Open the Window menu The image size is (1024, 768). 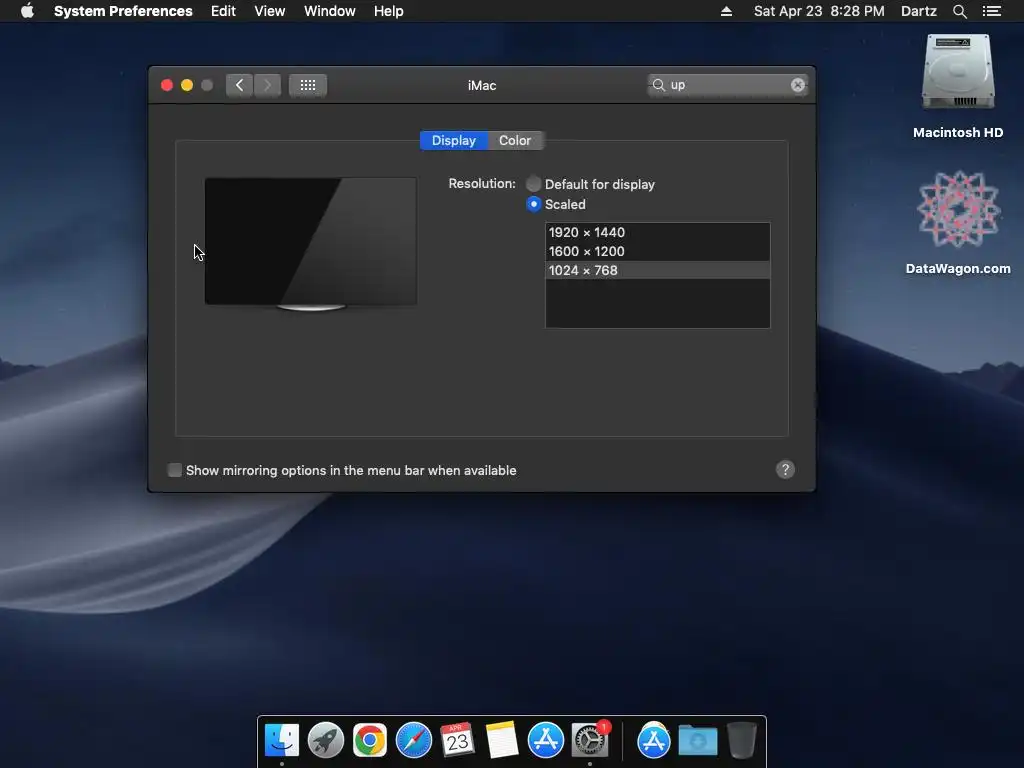330,11
